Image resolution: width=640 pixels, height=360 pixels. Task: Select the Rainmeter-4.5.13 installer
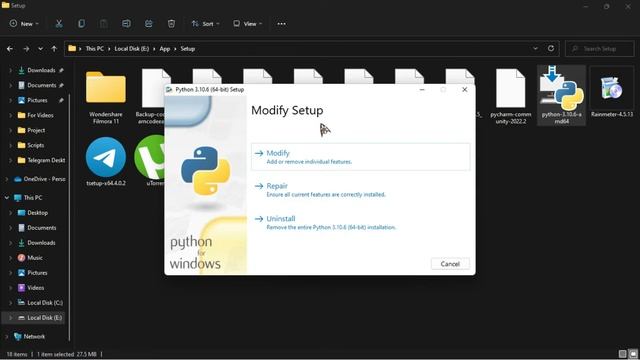pos(612,93)
